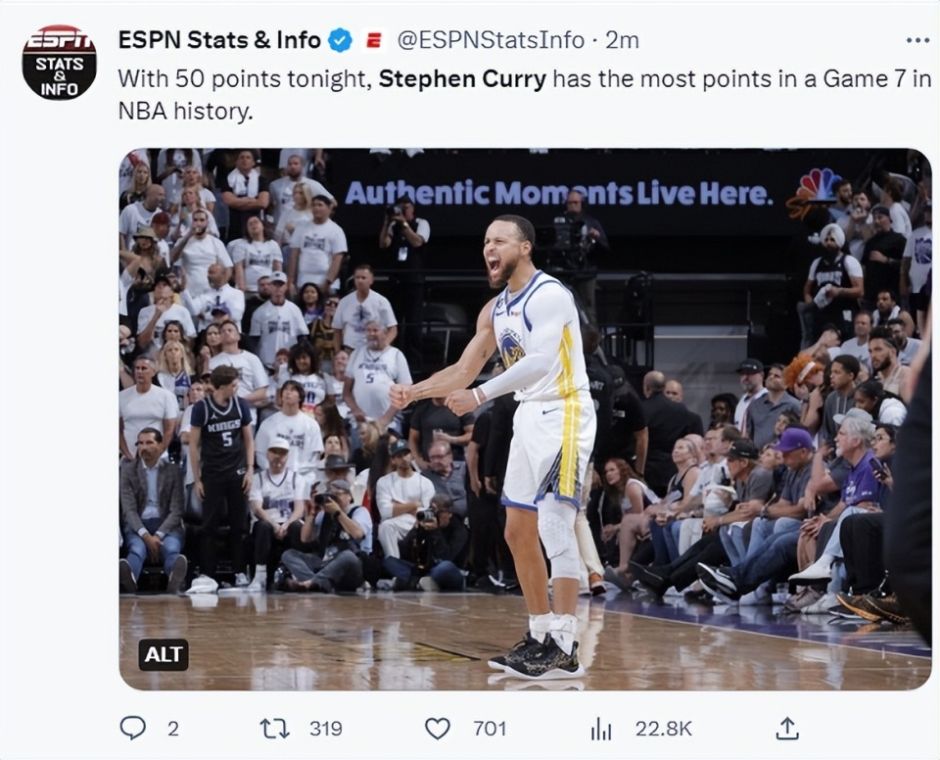Open the view analytics bar chart icon
This screenshot has height=760, width=940.
tap(601, 729)
